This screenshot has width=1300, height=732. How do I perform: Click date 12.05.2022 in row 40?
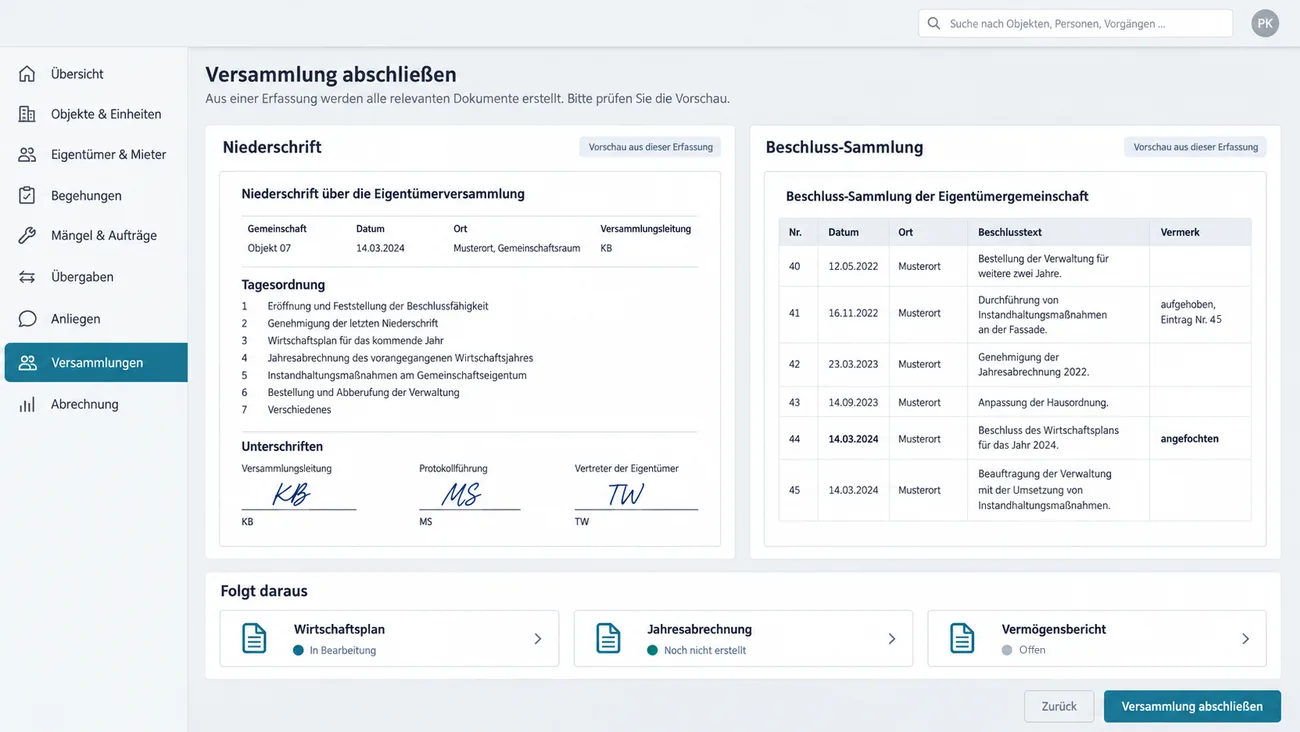(853, 266)
